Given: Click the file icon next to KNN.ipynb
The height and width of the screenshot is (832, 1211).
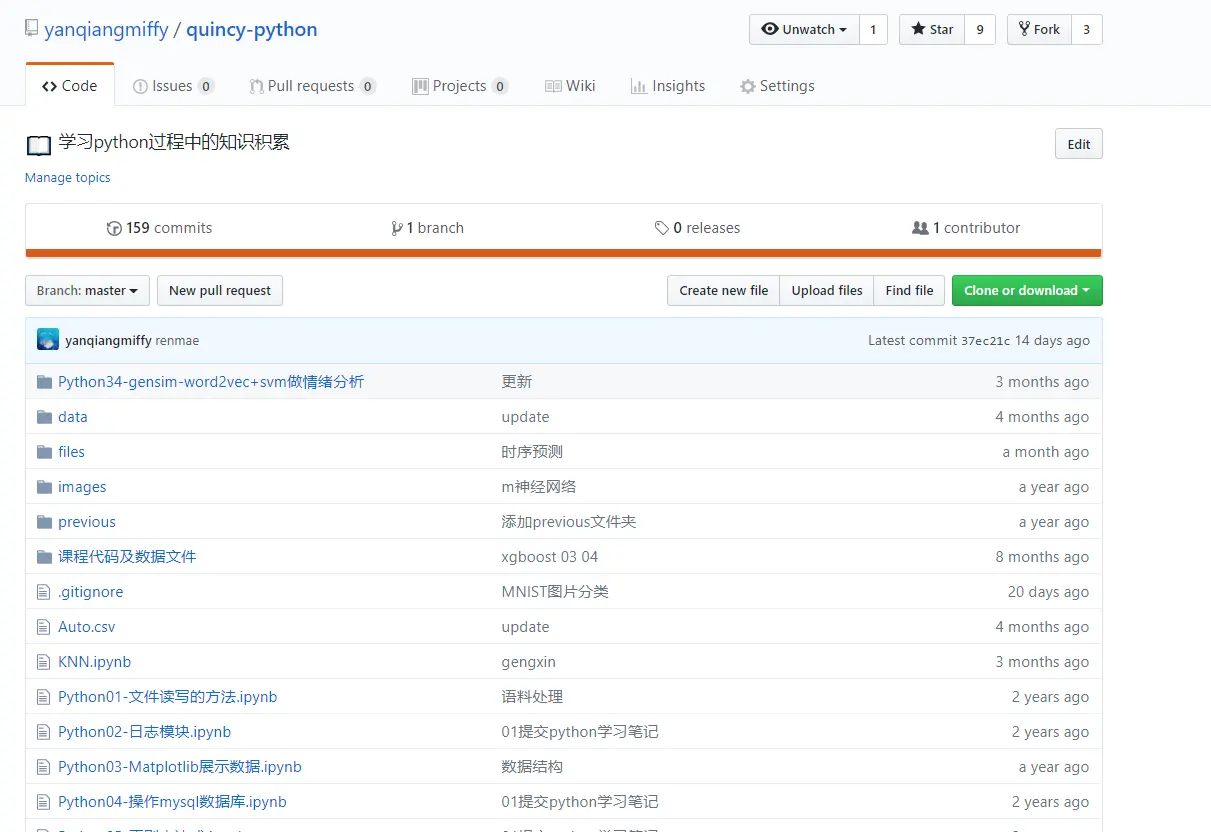Looking at the screenshot, I should point(43,662).
